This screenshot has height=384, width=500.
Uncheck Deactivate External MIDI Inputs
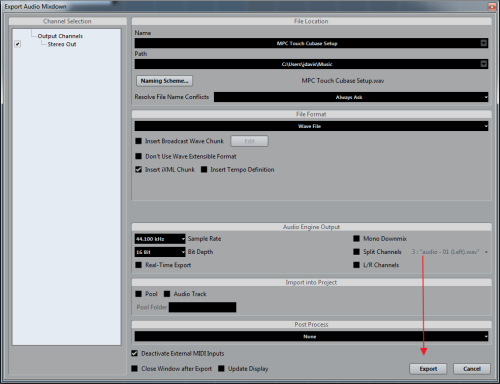(134, 353)
